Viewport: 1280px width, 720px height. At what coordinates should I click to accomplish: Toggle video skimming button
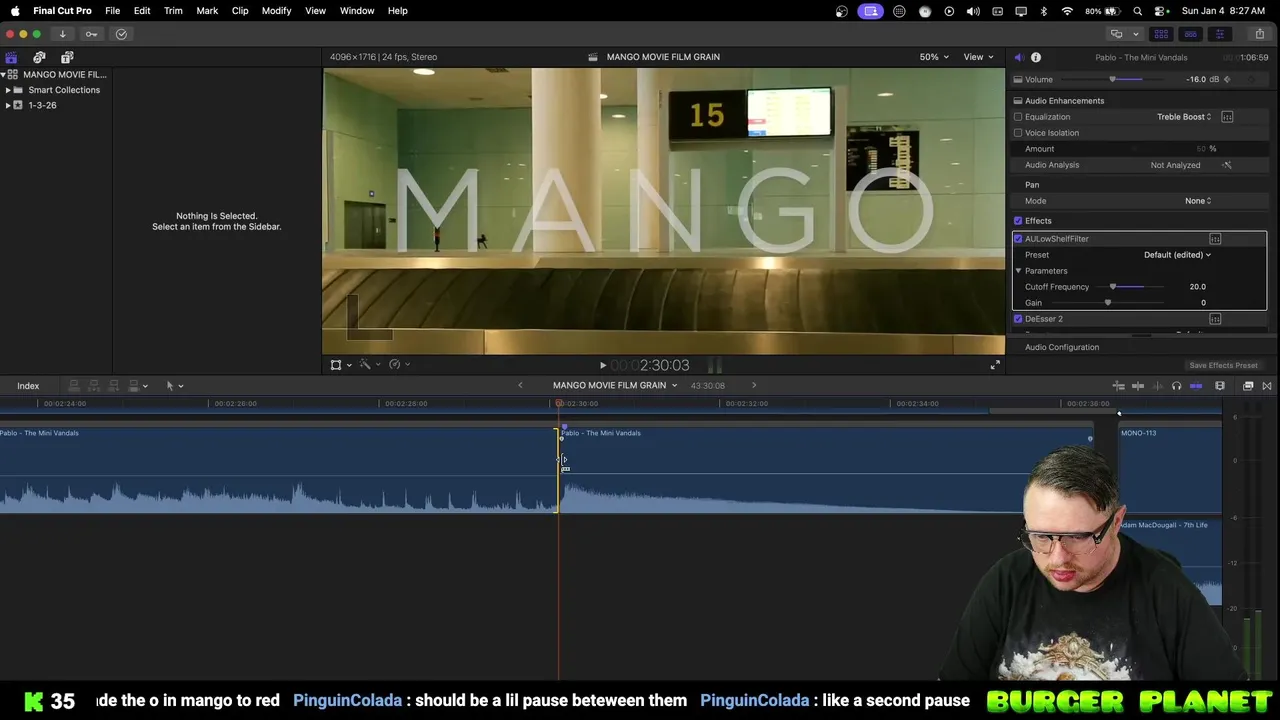click(1138, 386)
